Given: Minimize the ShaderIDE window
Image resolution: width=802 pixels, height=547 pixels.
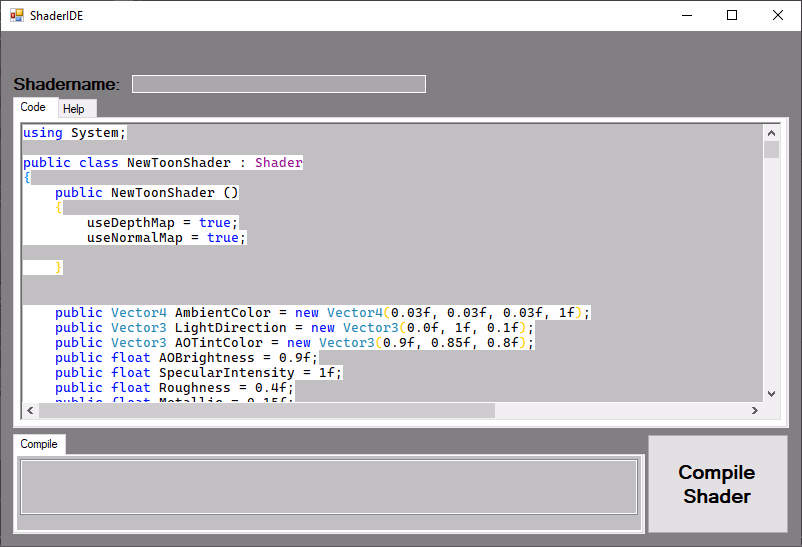Looking at the screenshot, I should [686, 15].
